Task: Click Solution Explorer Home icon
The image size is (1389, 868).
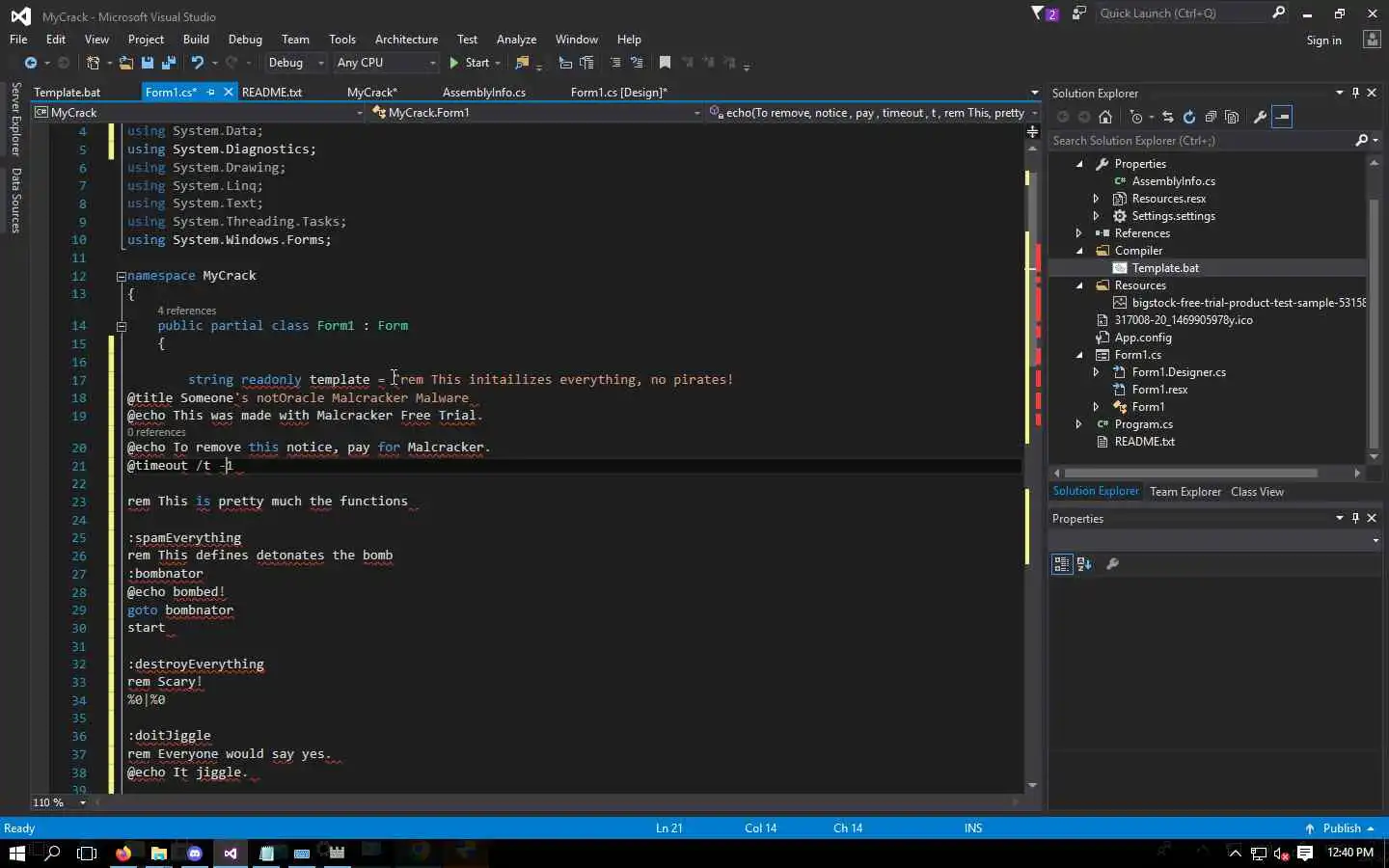Action: pos(1105,117)
